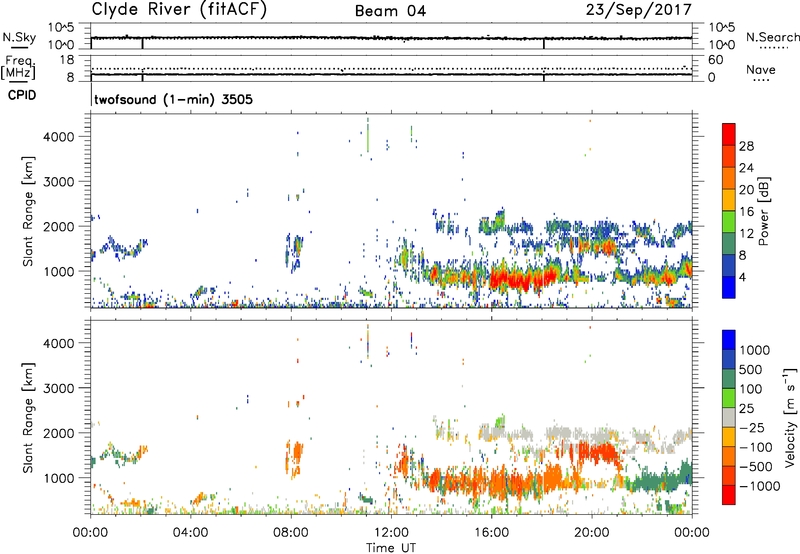Click the 'twofsound (1-min) 3505' text

(173, 99)
